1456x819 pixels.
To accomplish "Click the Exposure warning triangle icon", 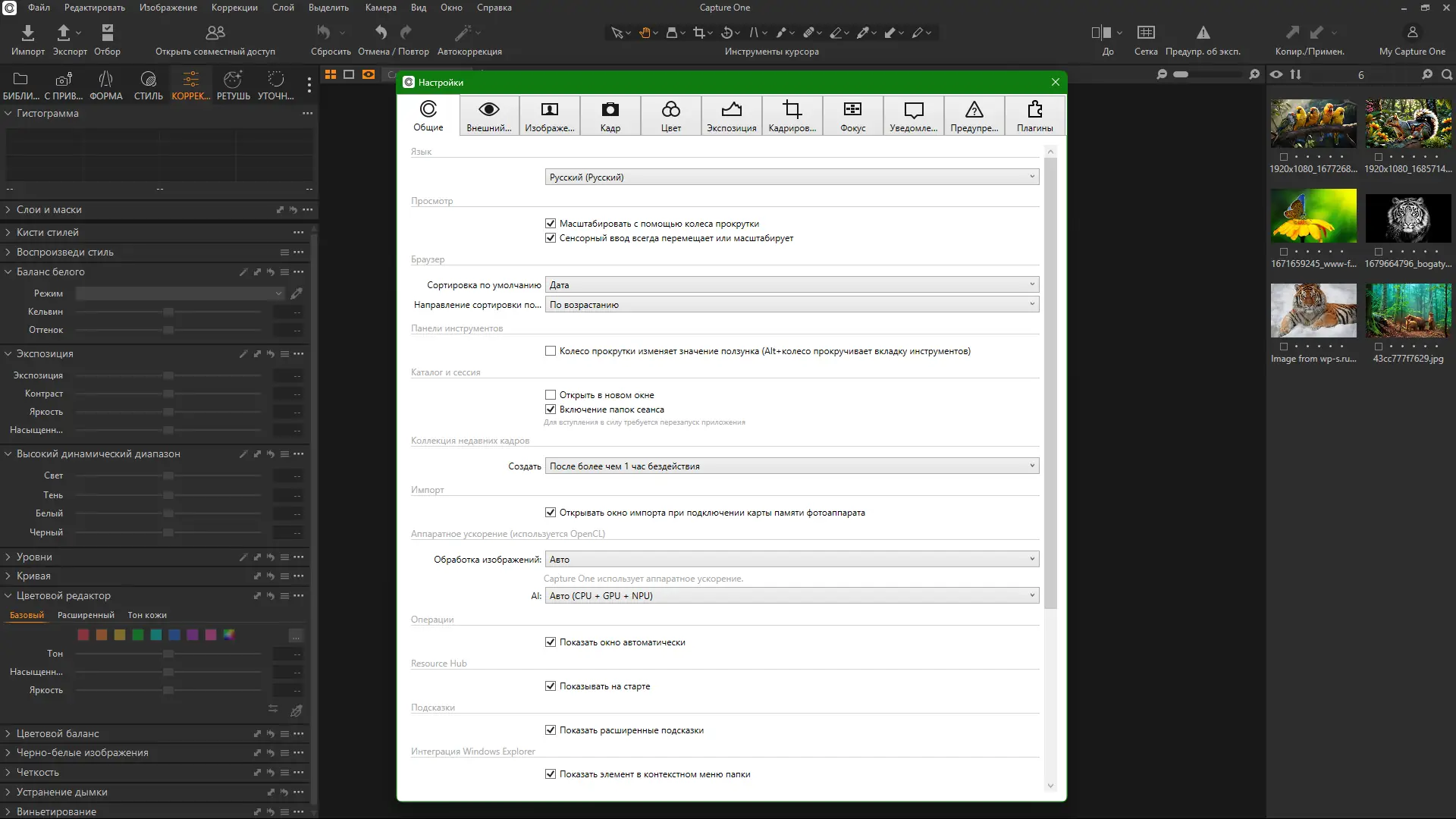I will click(x=1203, y=33).
